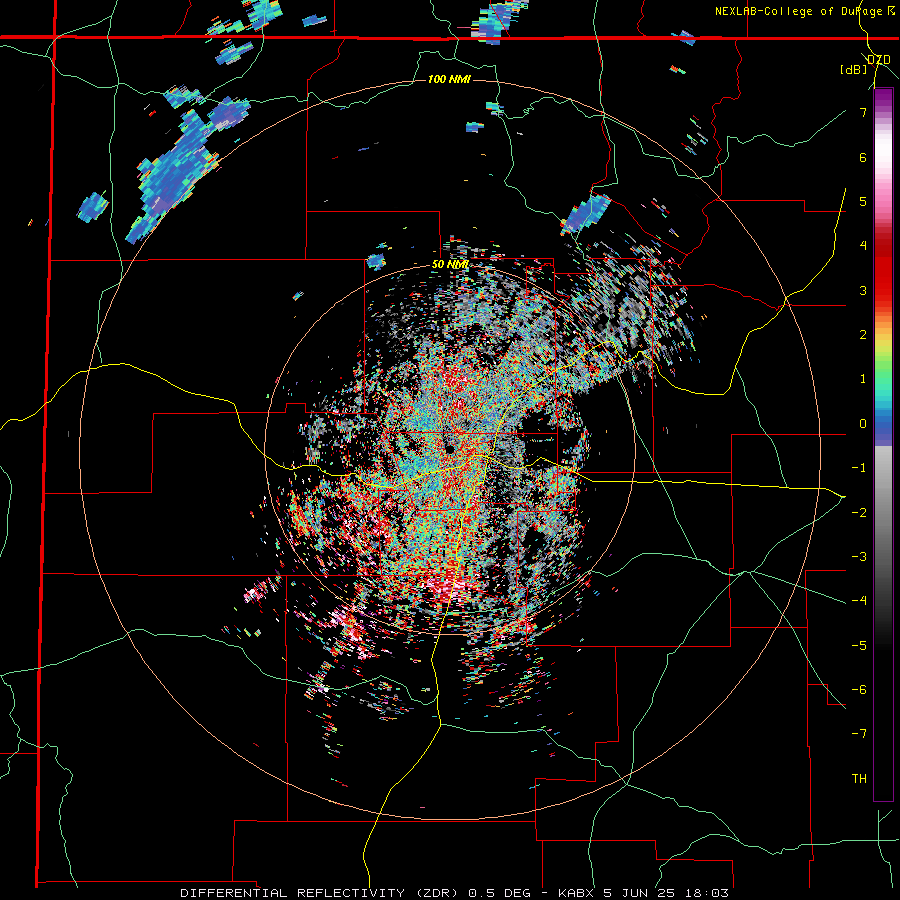Click the positive 1 tick label on scale
The width and height of the screenshot is (900, 900).
[x=863, y=379]
